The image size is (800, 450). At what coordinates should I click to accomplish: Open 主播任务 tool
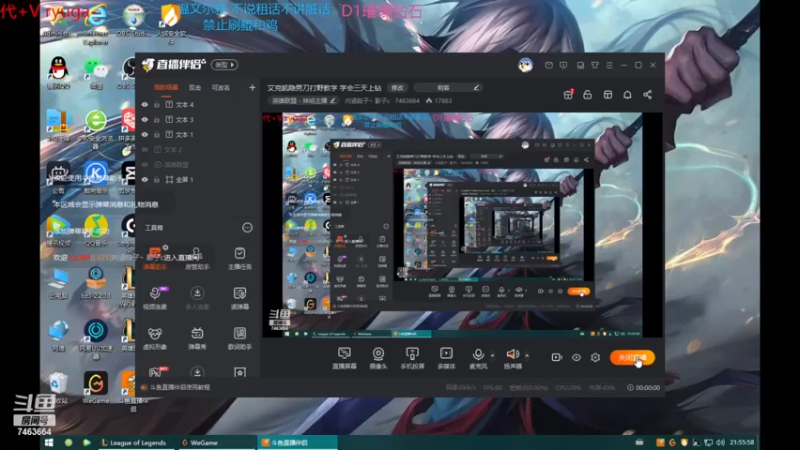[239, 258]
